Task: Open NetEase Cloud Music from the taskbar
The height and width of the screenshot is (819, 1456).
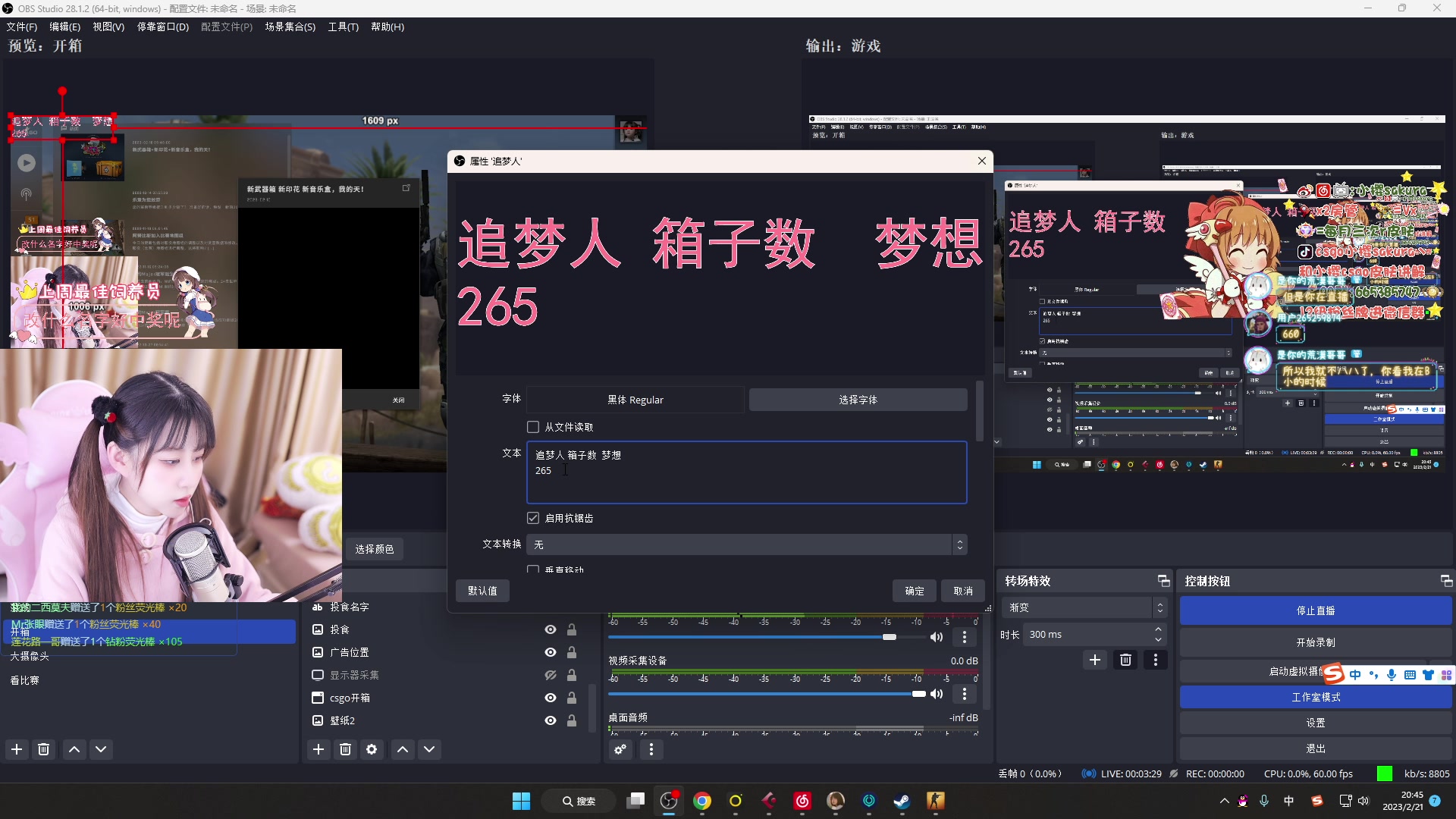Action: 802,801
